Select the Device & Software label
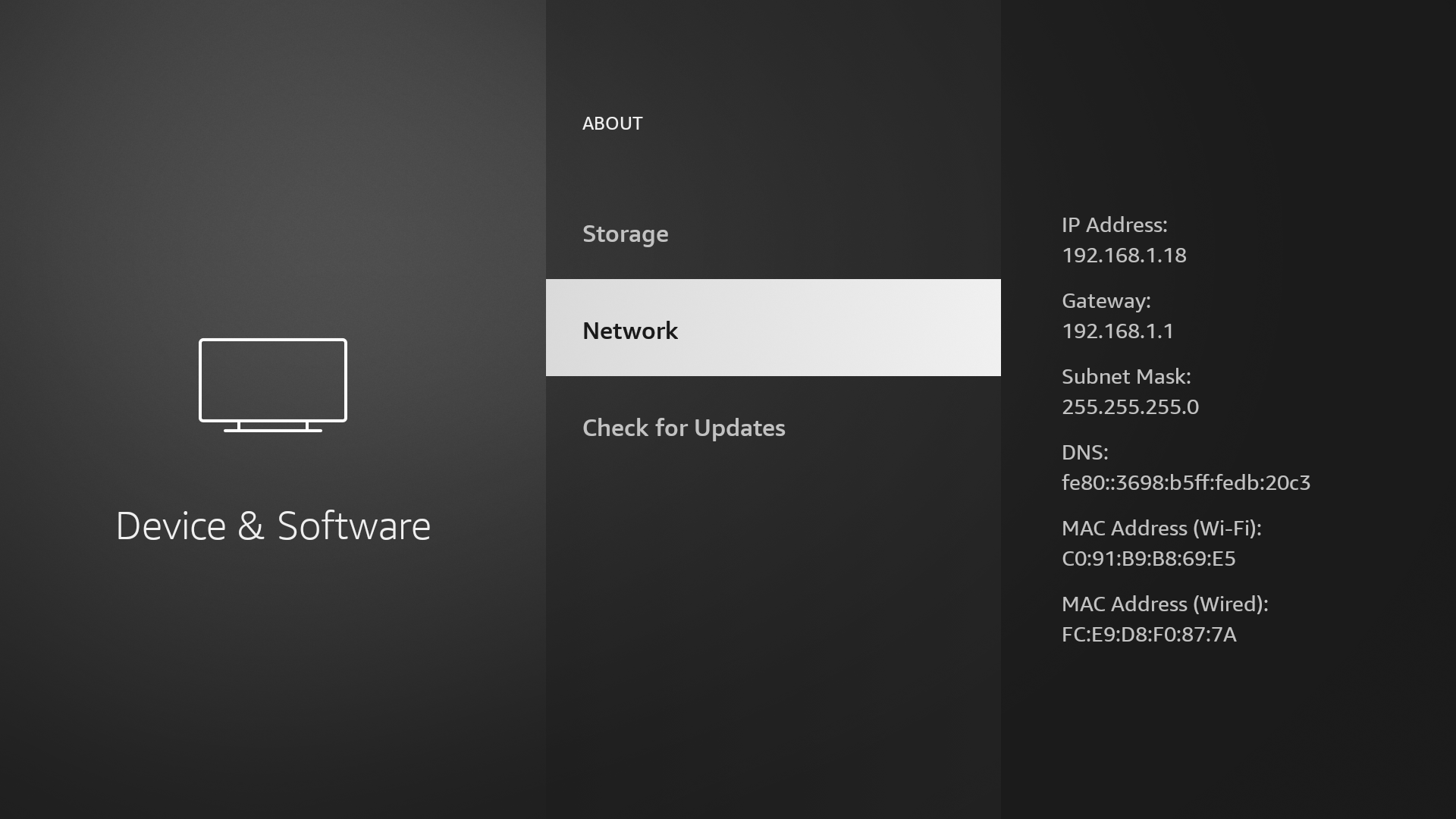1456x819 pixels. coord(273,524)
